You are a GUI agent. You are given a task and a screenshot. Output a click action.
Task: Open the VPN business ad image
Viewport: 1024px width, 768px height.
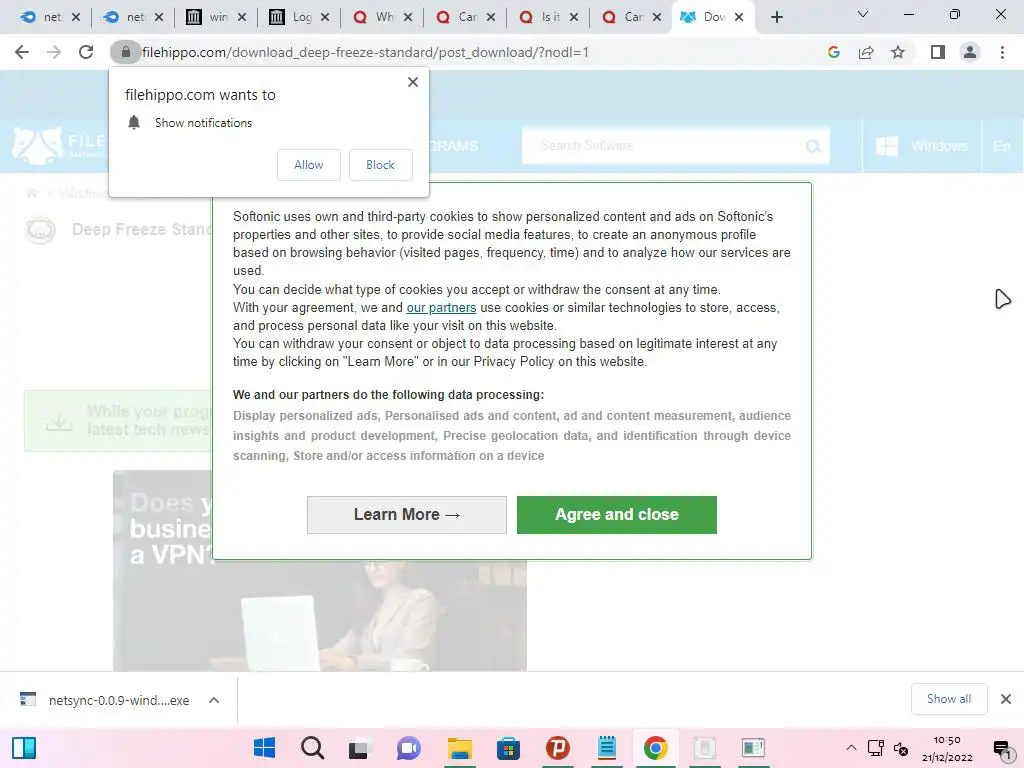[319, 571]
